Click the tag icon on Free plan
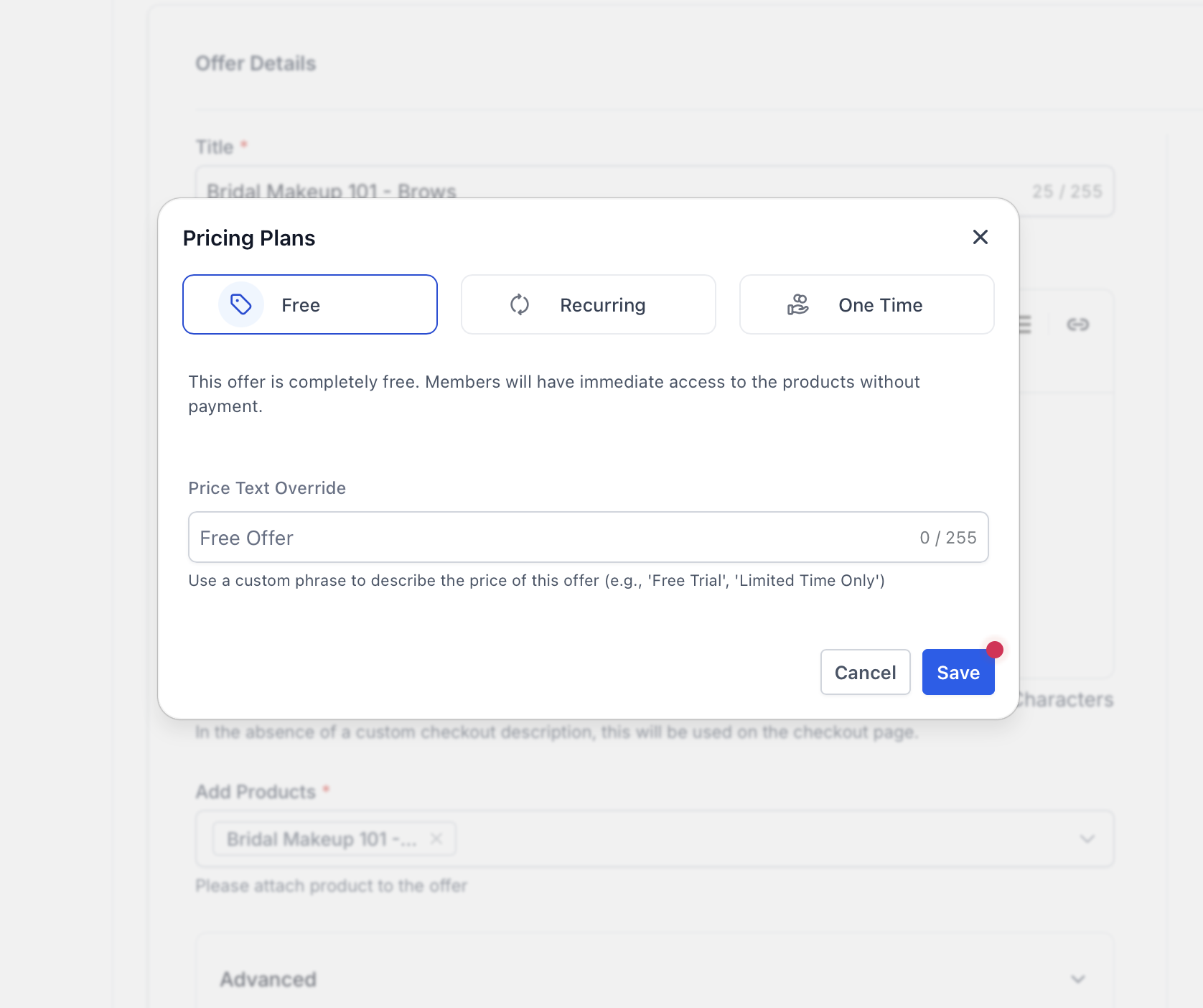Screen dimensions: 1203x1008 [240, 304]
